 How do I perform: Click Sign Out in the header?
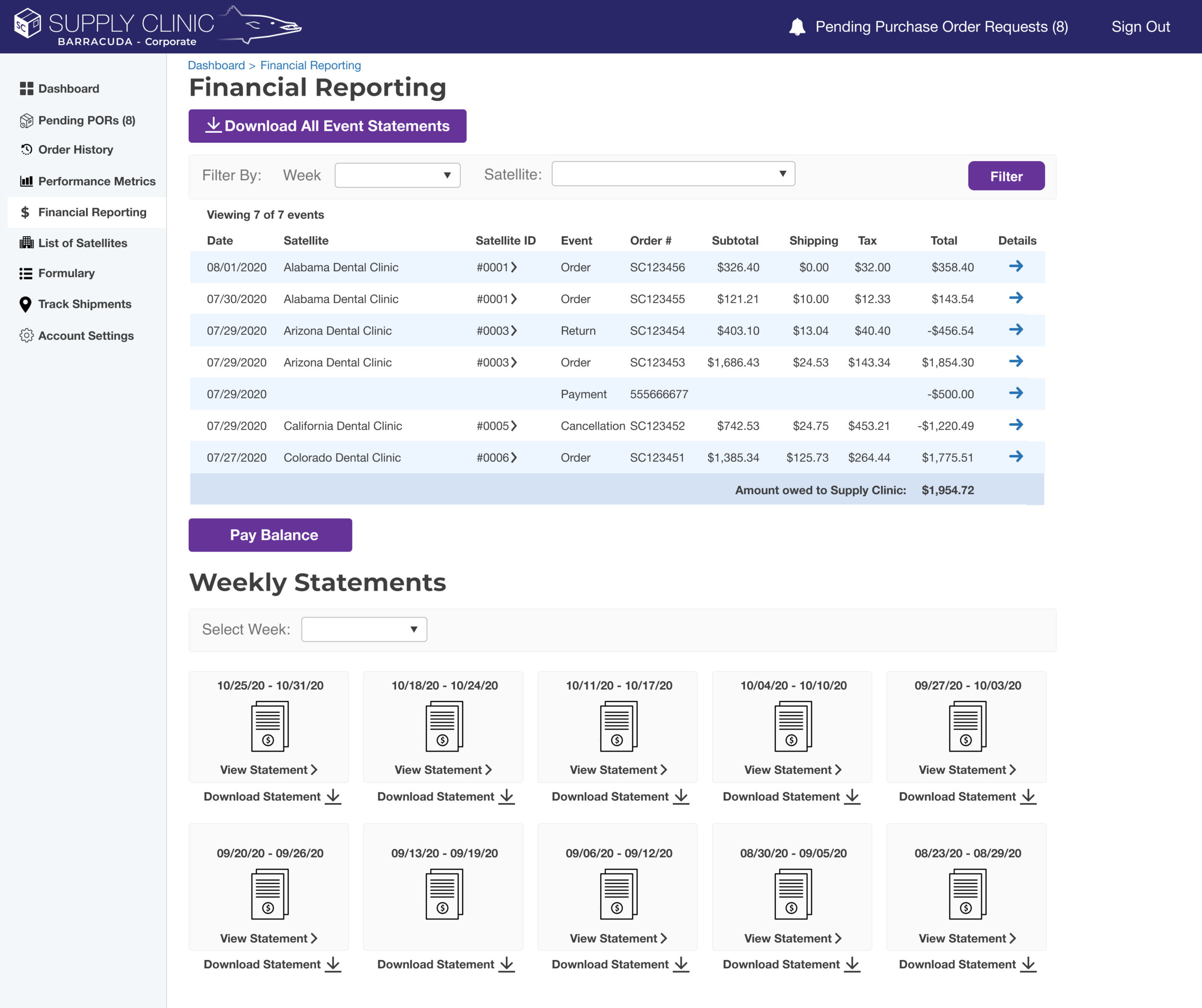(x=1140, y=27)
